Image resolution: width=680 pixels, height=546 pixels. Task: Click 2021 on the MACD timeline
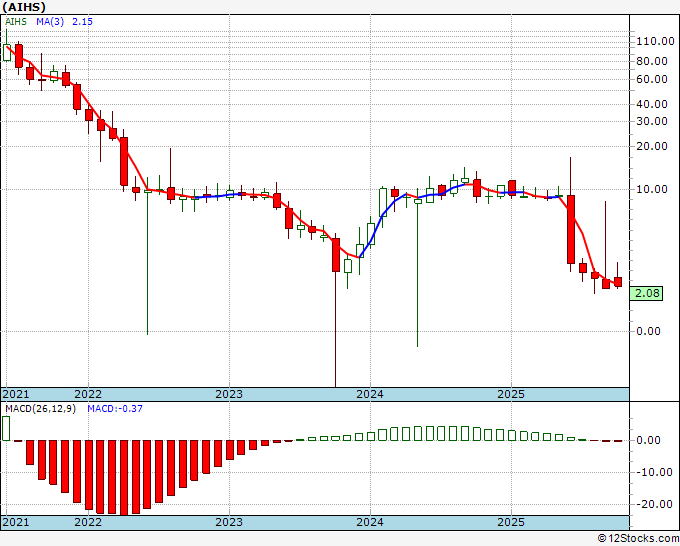[16, 522]
